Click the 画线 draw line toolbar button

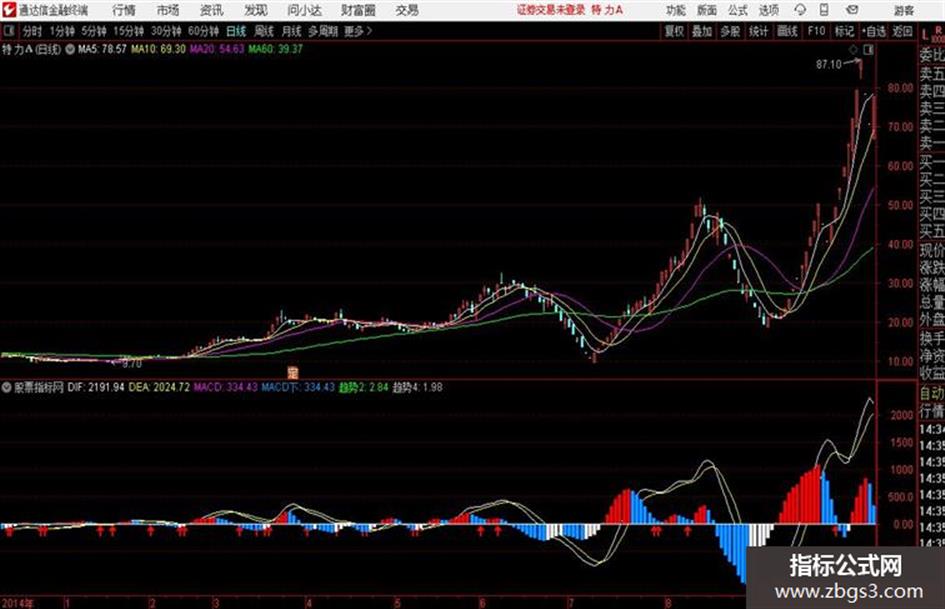click(787, 31)
